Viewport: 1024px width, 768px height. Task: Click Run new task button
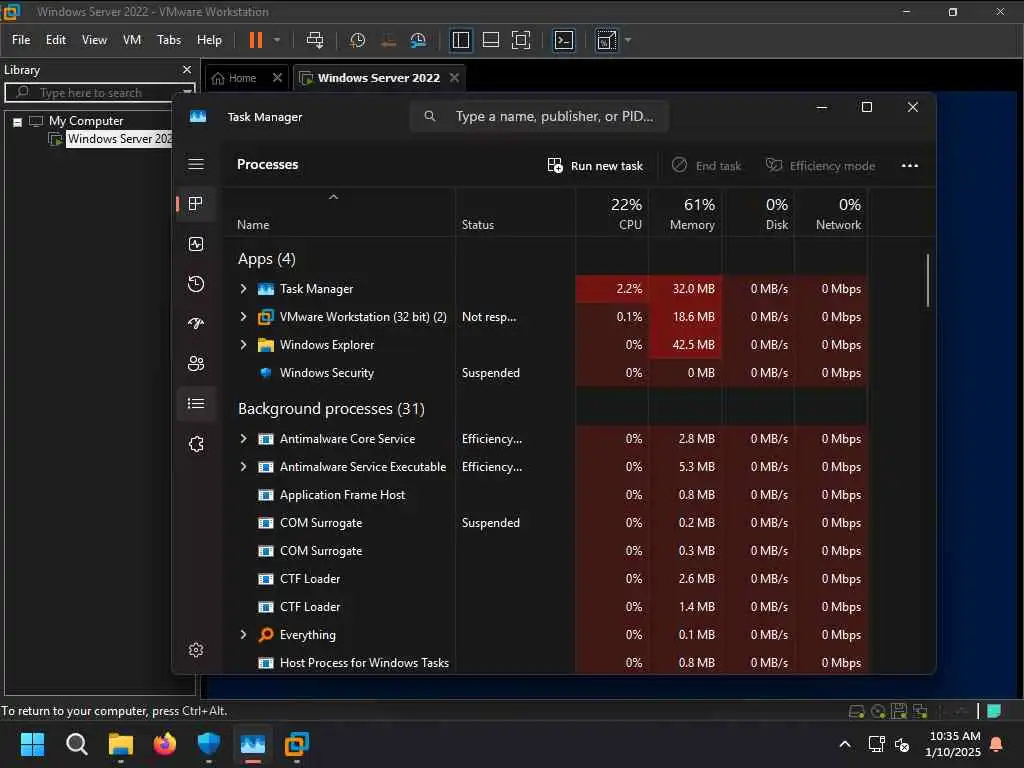595,166
